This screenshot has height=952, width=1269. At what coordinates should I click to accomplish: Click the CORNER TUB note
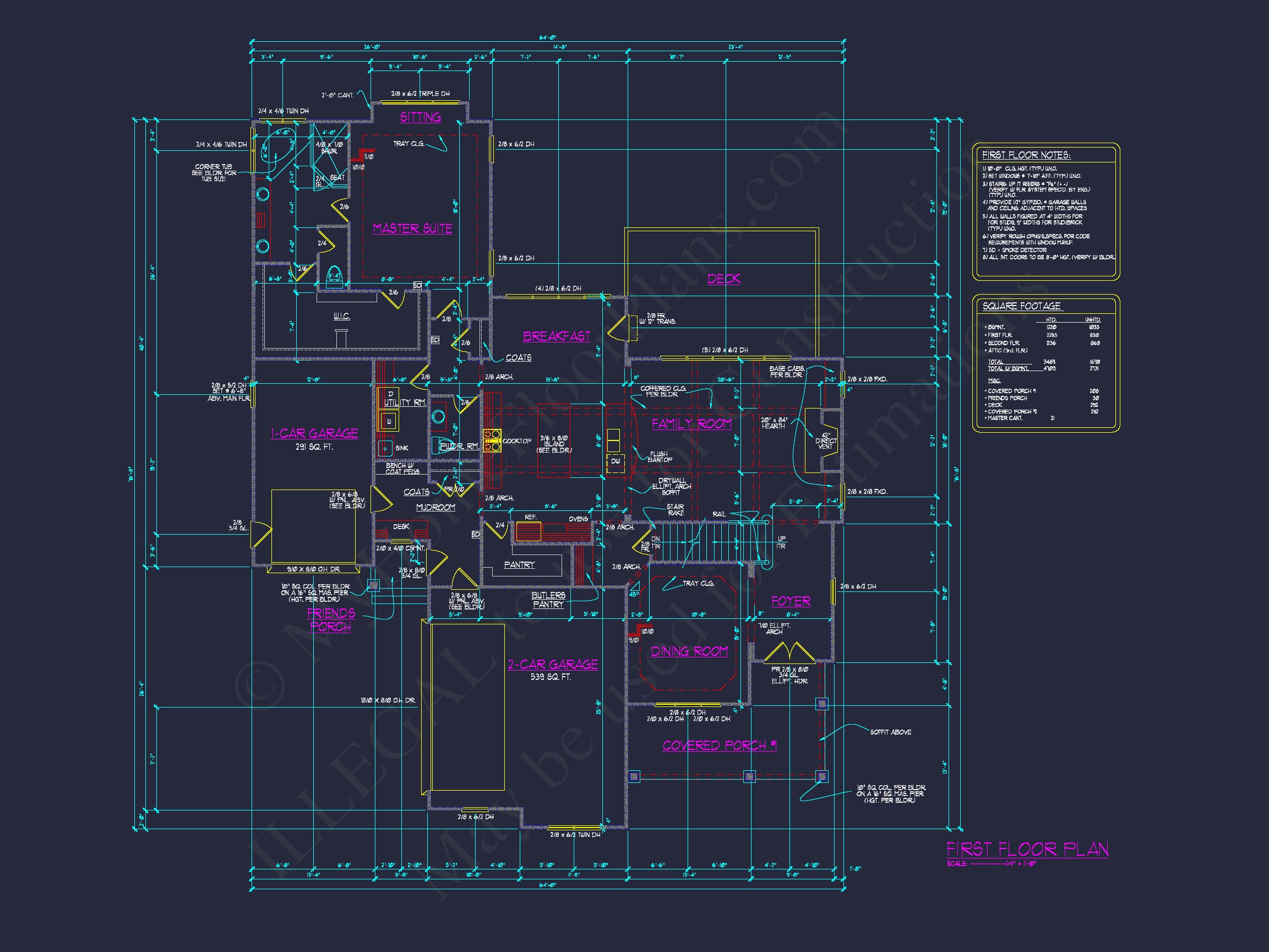[214, 173]
